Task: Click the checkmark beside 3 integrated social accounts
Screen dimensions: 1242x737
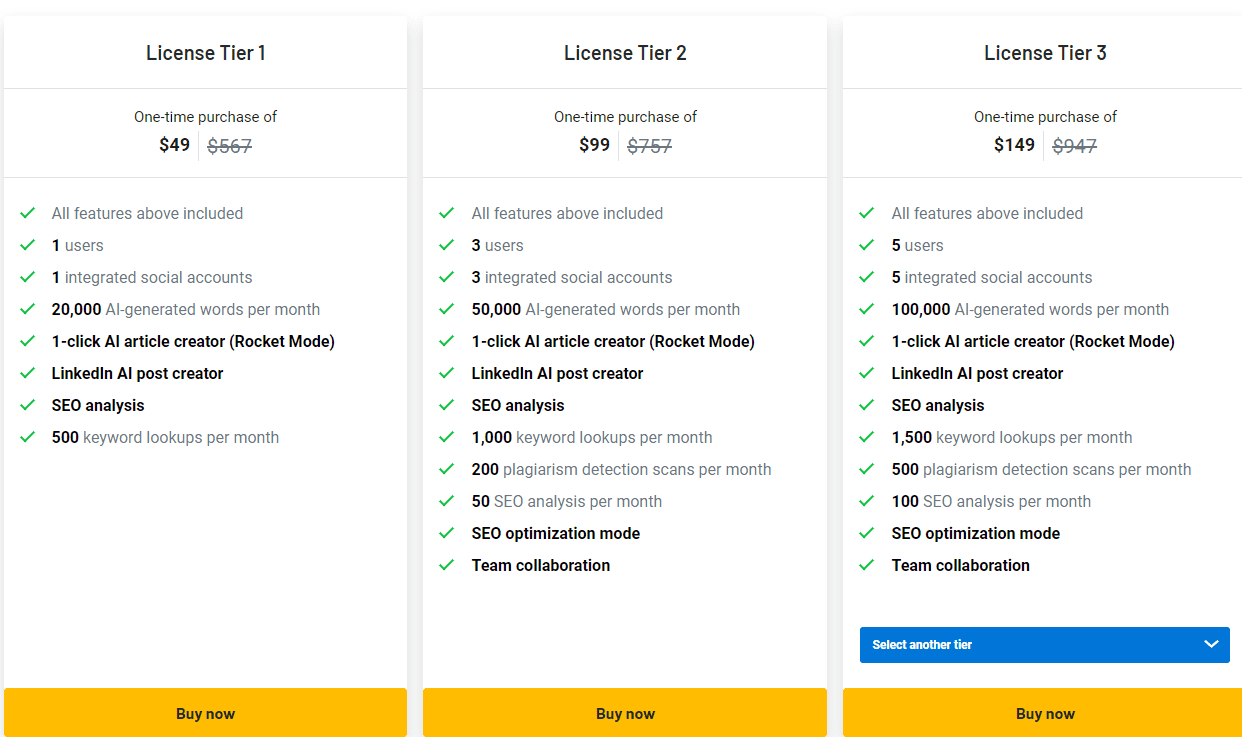Action: [447, 277]
